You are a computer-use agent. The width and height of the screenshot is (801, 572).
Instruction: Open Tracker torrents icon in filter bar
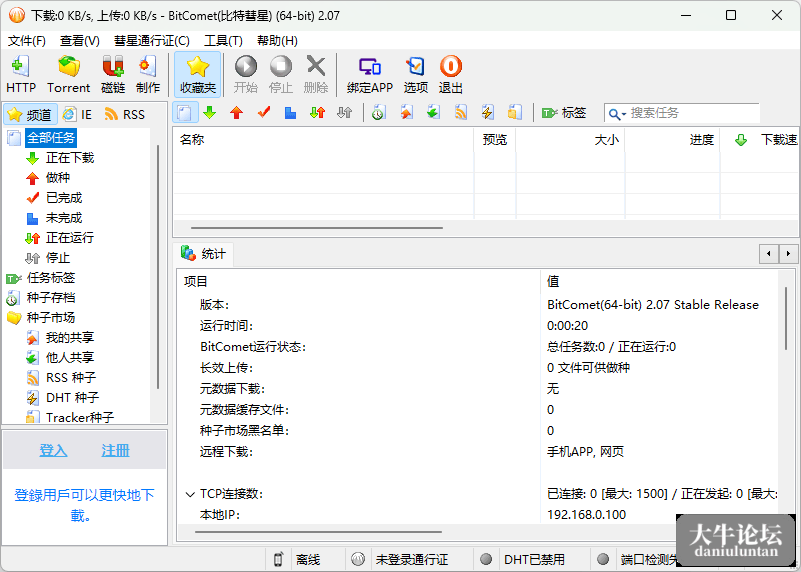[x=514, y=112]
